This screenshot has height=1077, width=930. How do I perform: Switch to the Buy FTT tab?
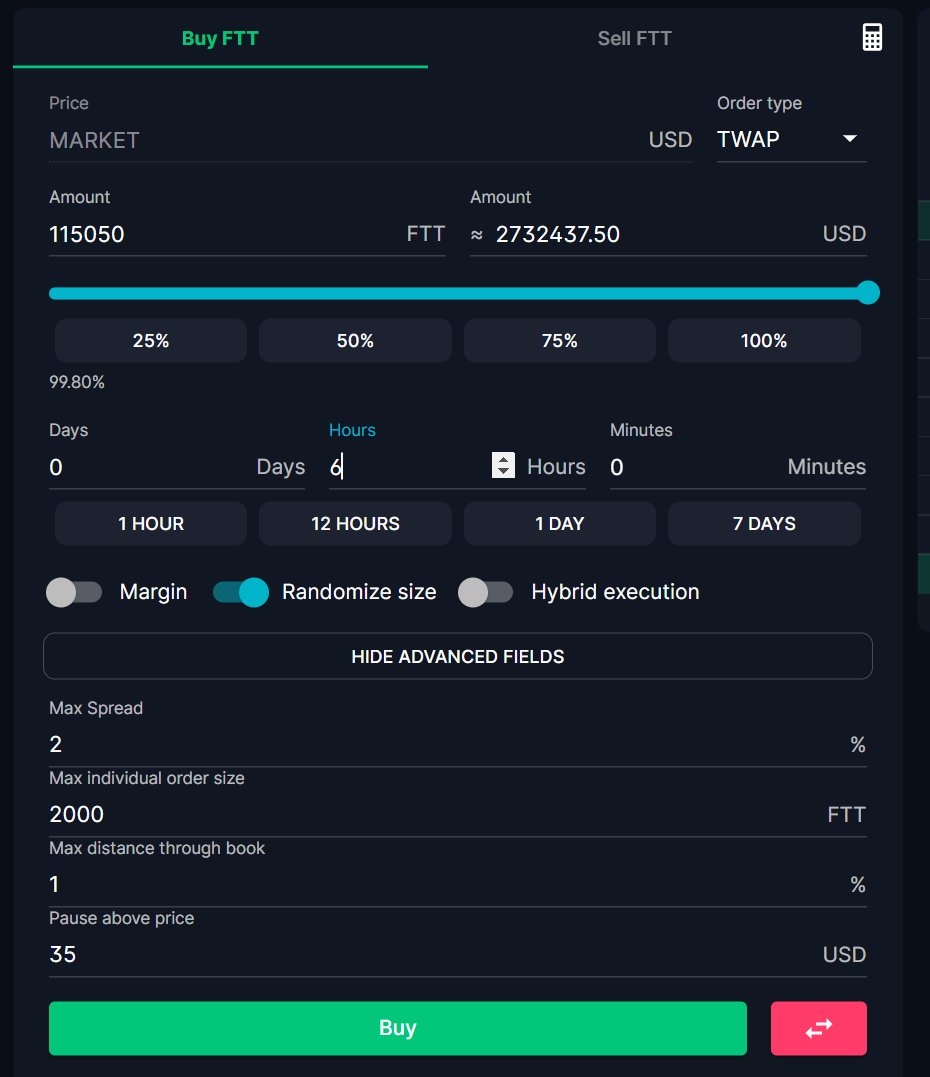coord(220,38)
